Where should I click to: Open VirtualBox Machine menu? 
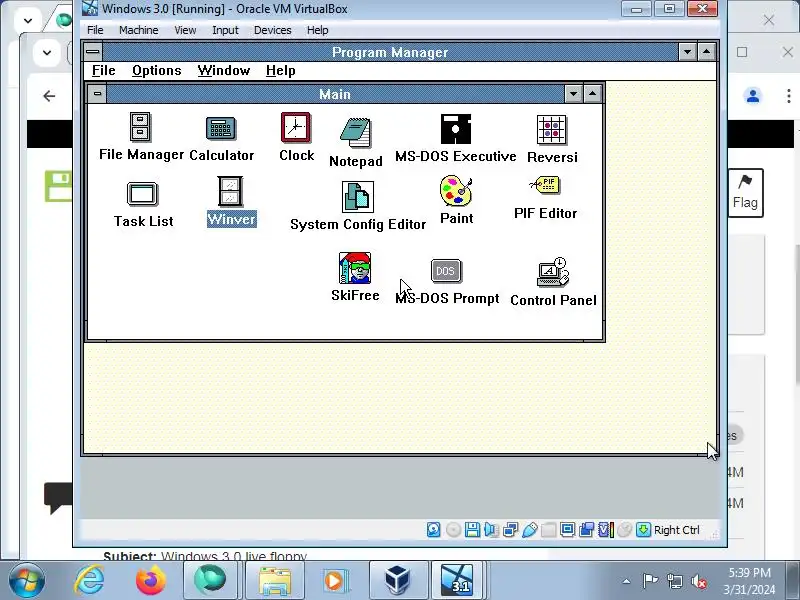[138, 30]
